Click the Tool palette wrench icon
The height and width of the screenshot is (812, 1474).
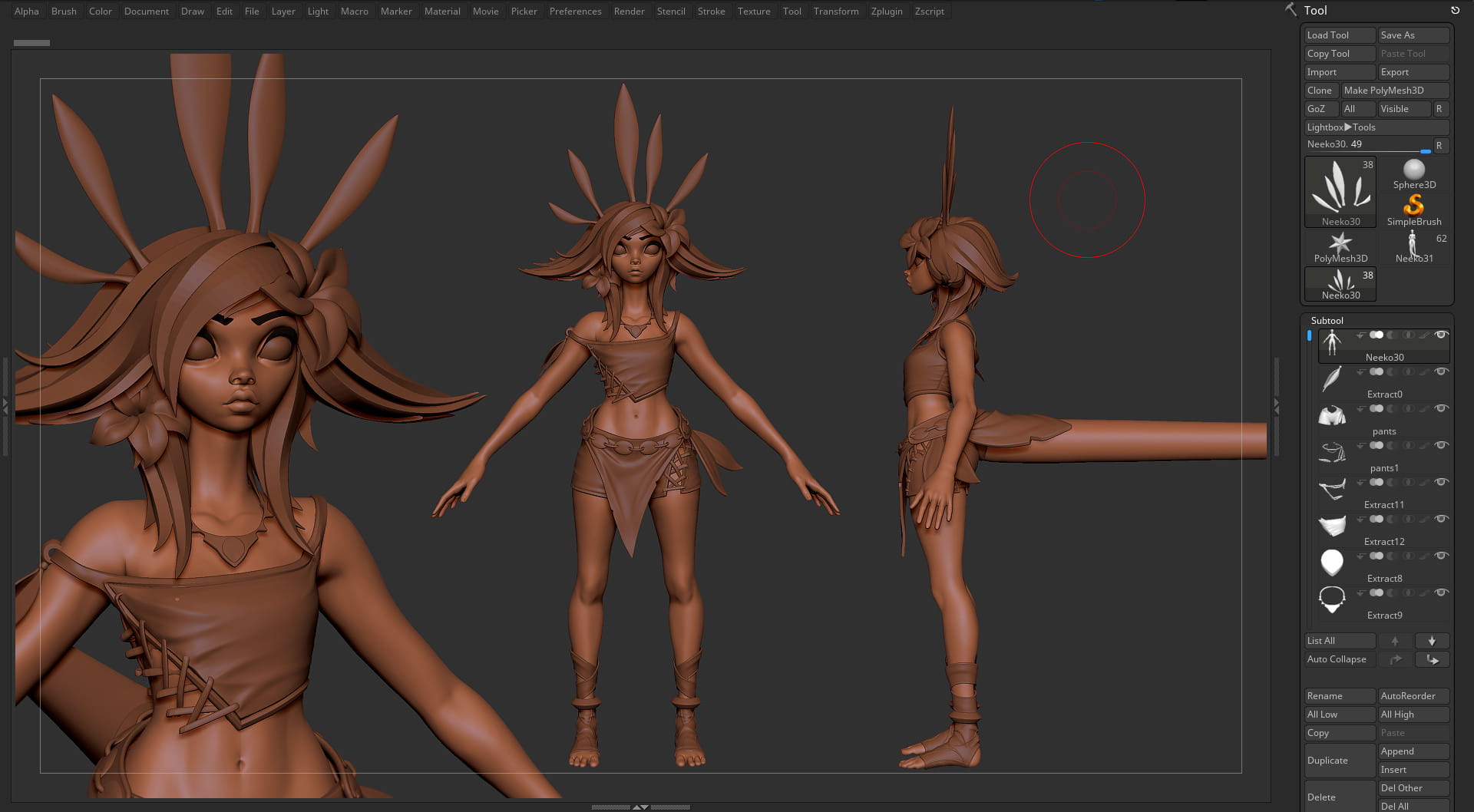1291,9
